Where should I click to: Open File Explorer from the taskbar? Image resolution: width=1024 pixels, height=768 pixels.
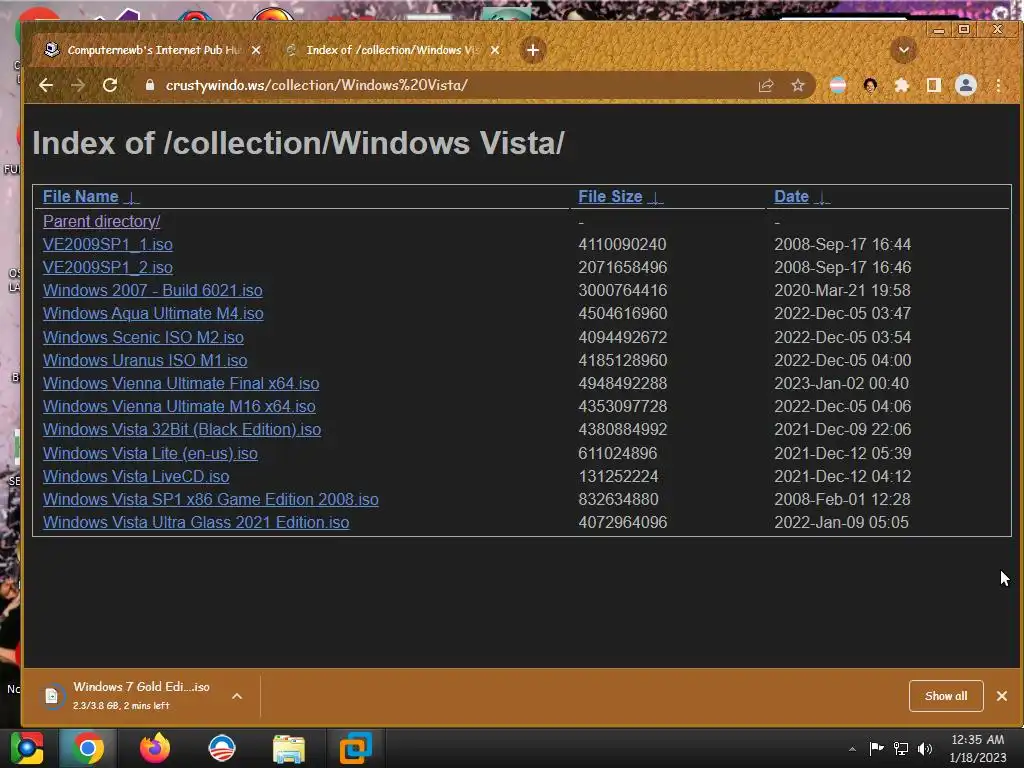(289, 748)
